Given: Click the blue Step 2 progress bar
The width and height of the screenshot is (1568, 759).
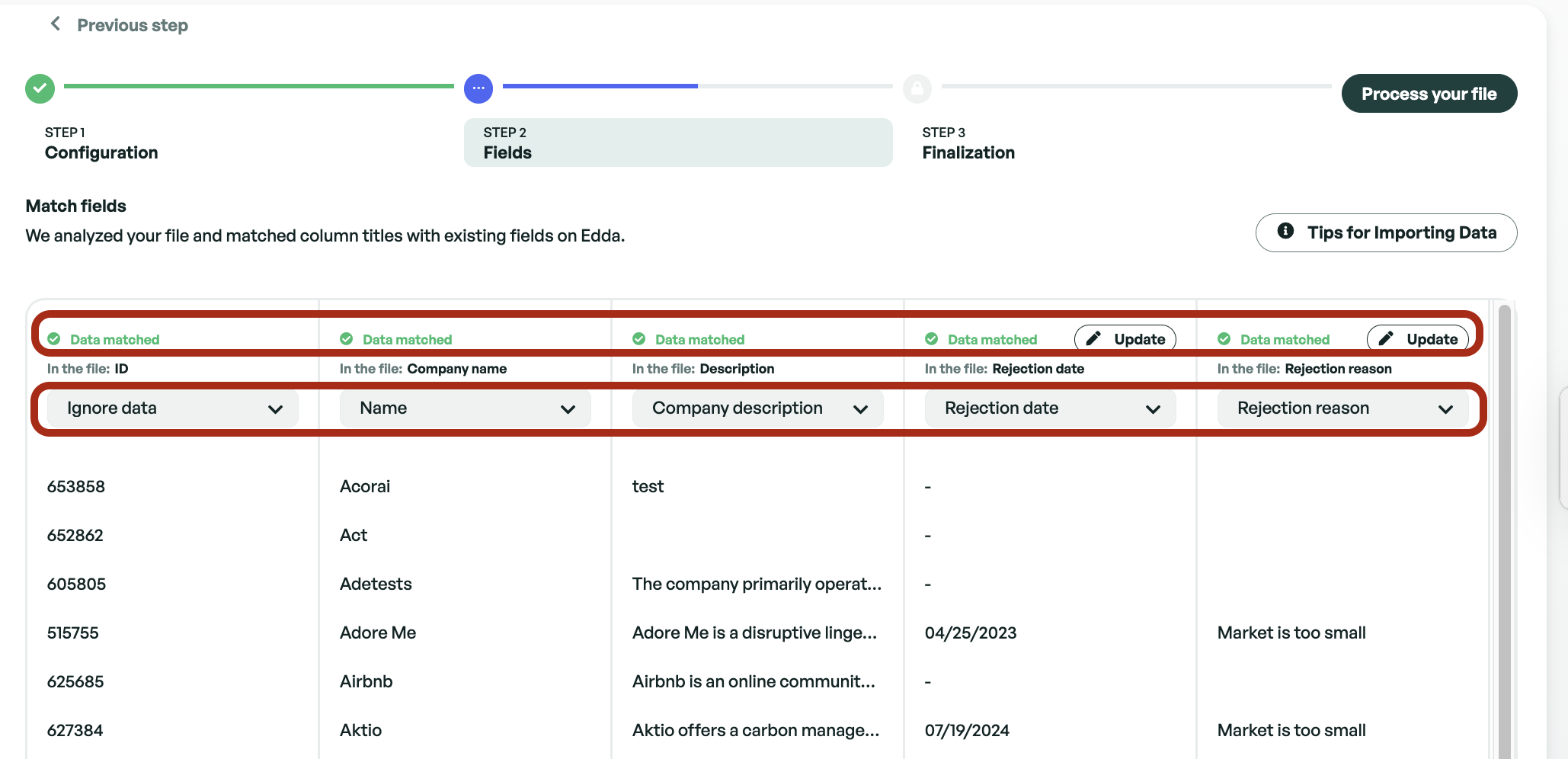Looking at the screenshot, I should [x=600, y=86].
